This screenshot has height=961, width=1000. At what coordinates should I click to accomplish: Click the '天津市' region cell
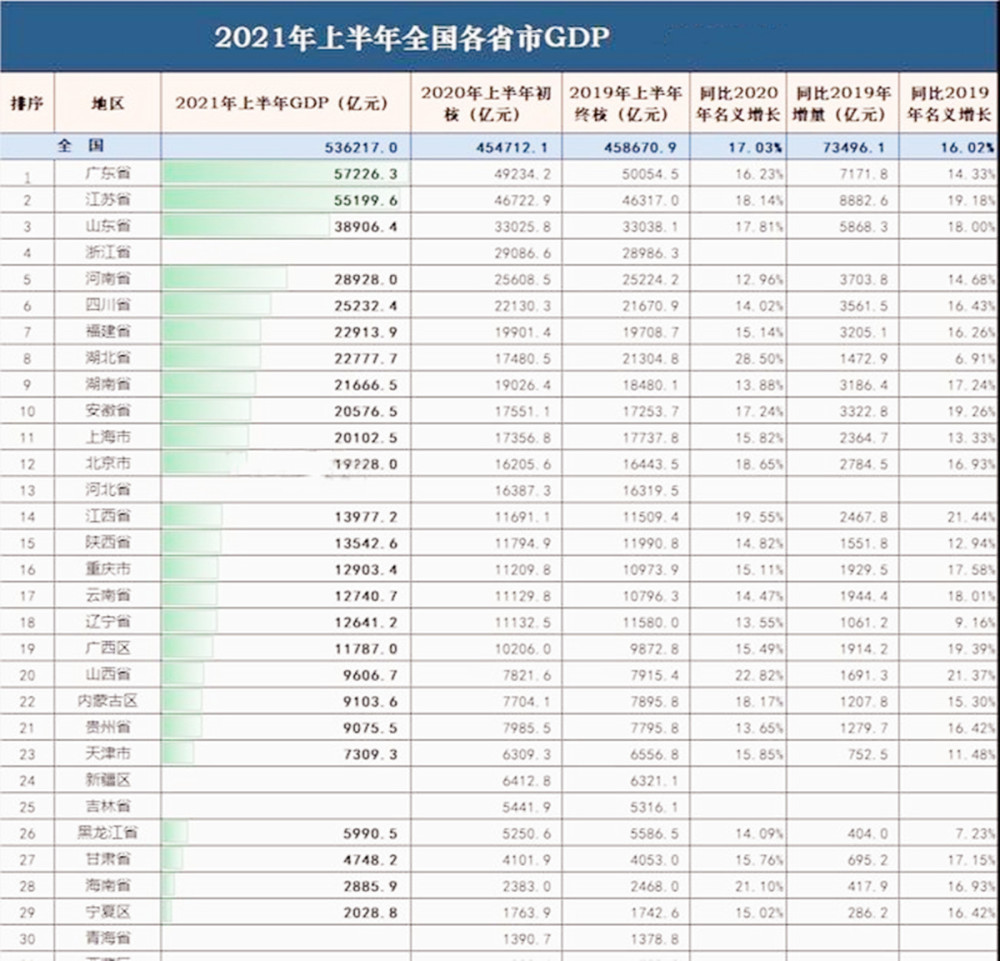pos(108,753)
